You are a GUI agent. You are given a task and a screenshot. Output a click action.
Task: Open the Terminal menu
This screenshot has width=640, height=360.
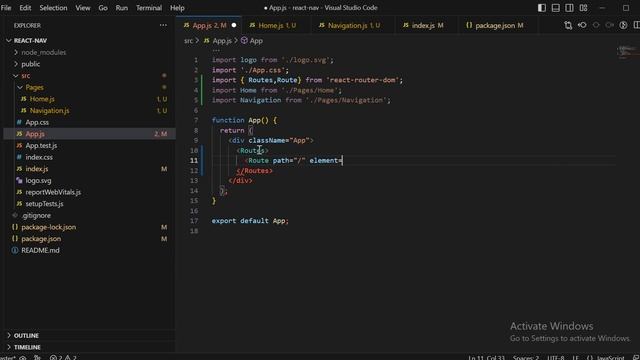point(149,8)
